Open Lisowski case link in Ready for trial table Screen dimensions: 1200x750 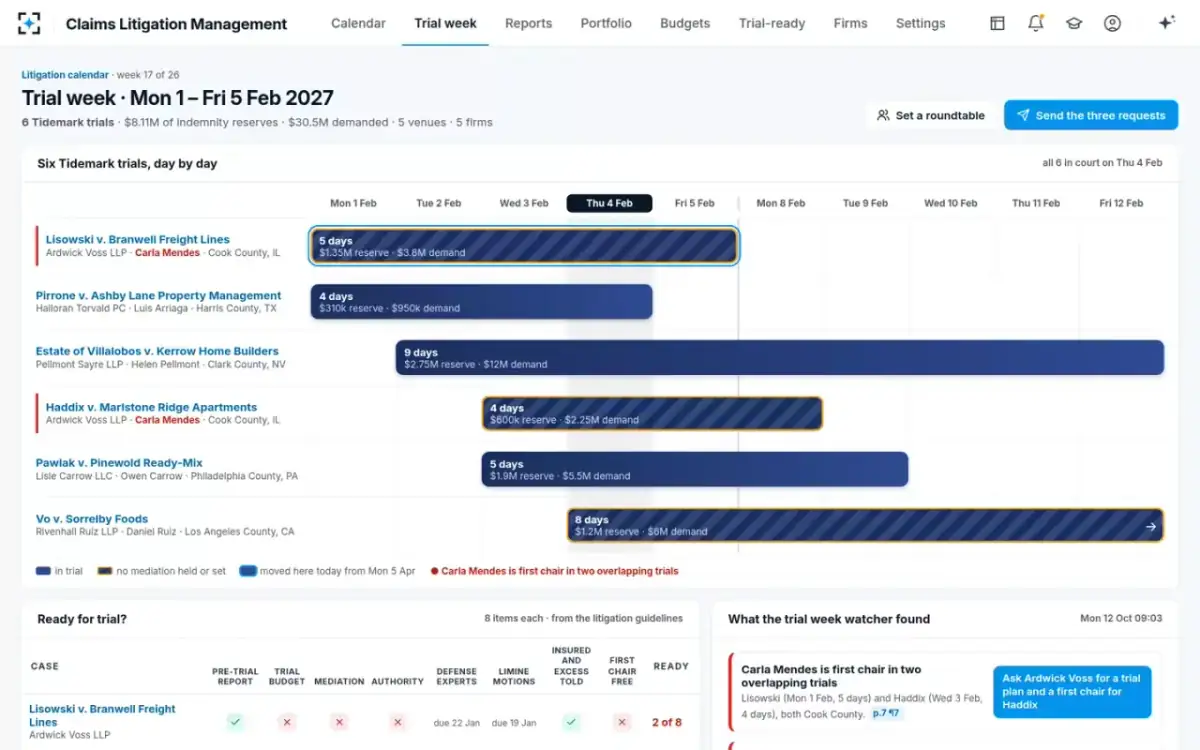coord(102,715)
